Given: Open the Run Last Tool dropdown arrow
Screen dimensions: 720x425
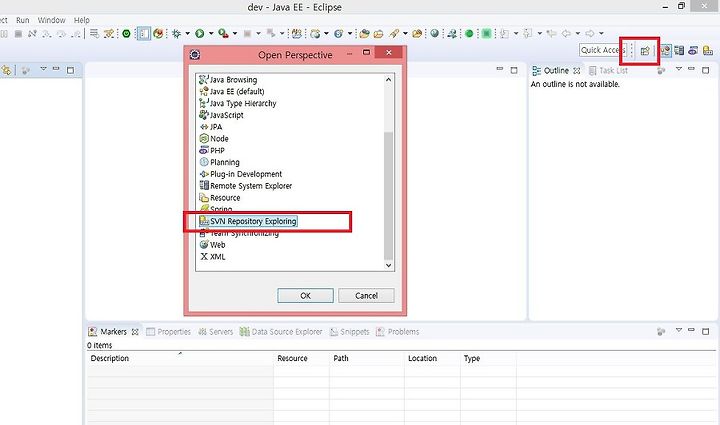Looking at the screenshot, I should [235, 34].
